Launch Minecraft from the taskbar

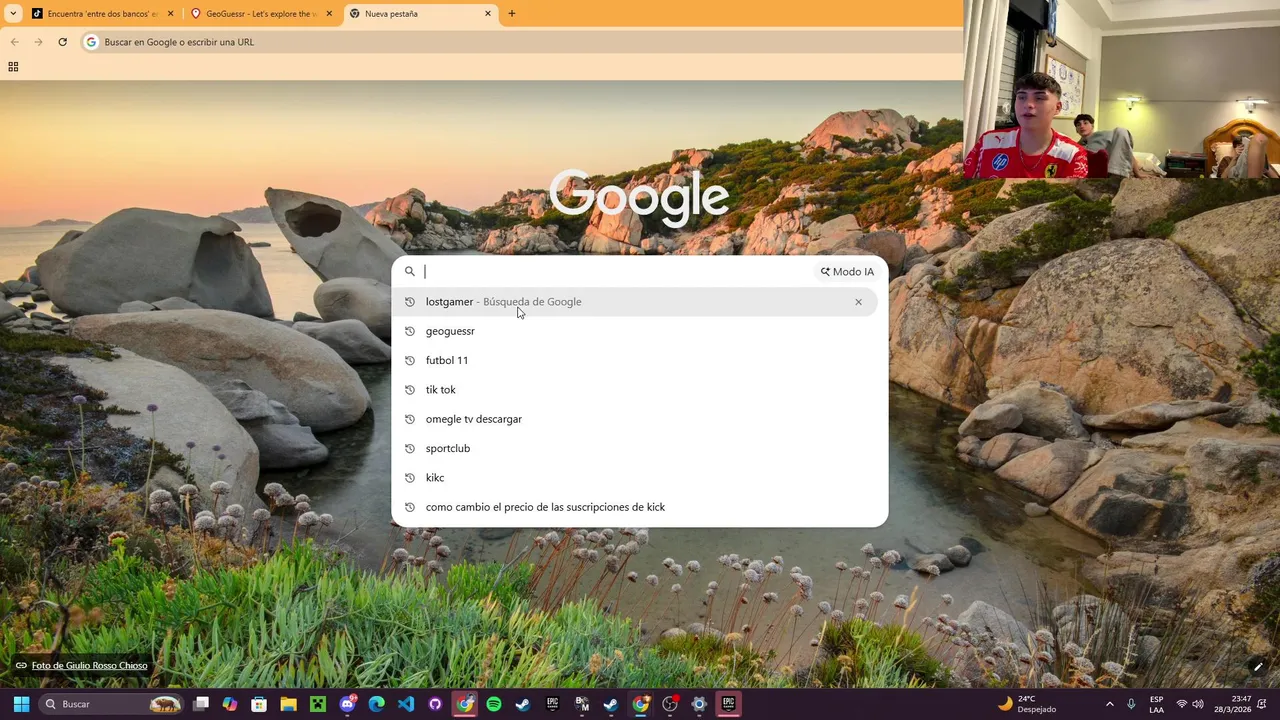coord(317,704)
